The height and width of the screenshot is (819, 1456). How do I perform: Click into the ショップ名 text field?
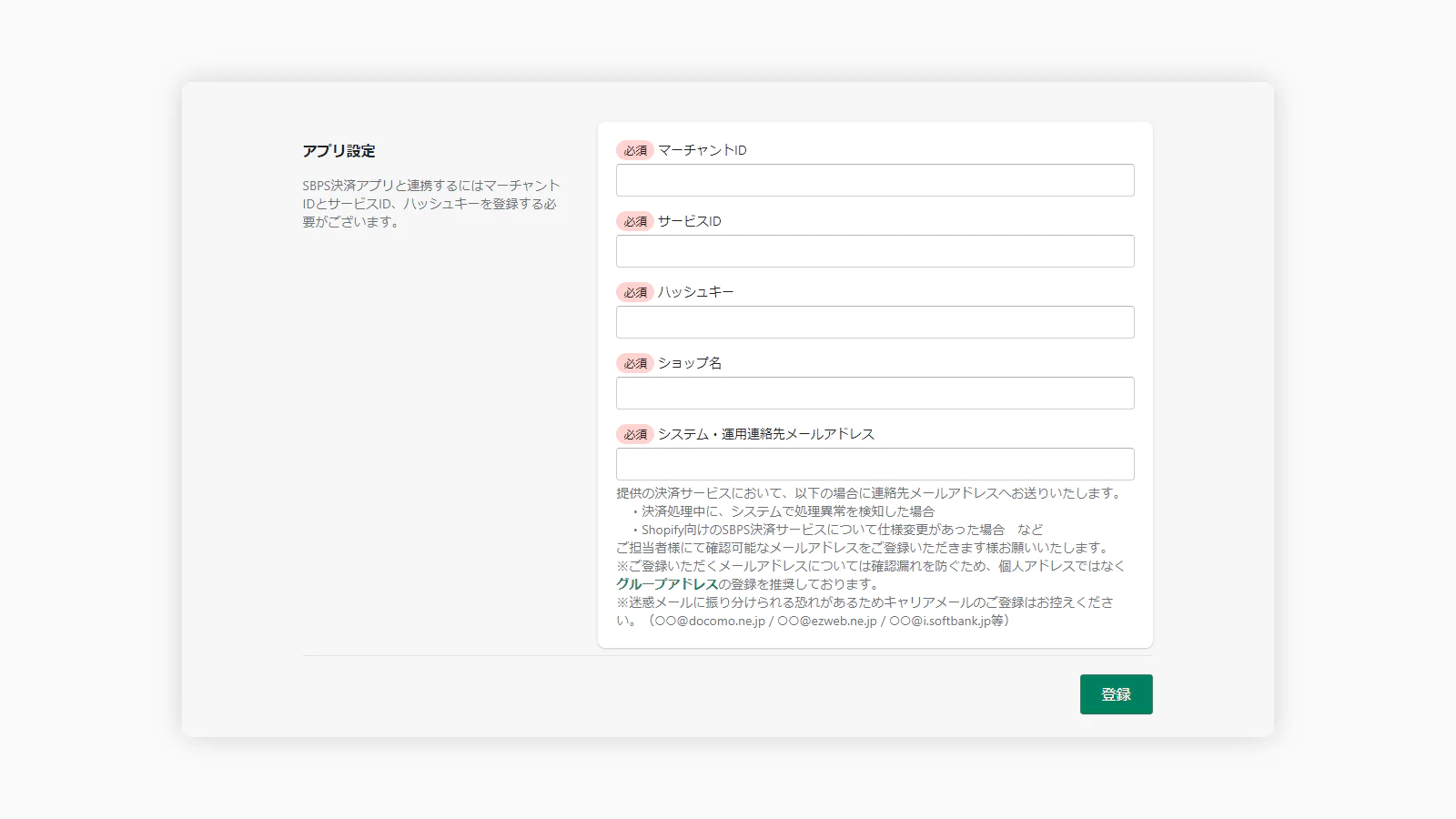(x=875, y=393)
